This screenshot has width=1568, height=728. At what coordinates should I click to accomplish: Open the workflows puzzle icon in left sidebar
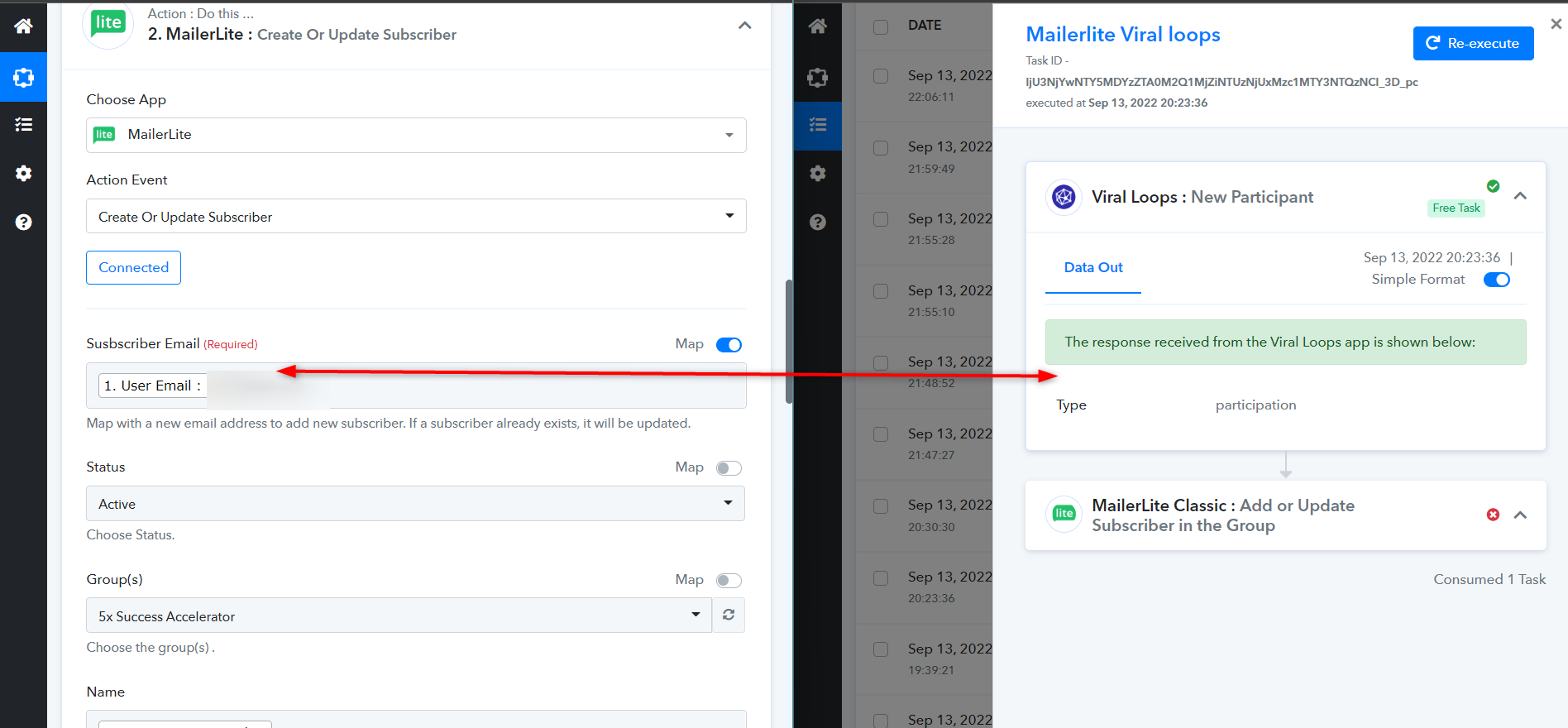click(23, 77)
